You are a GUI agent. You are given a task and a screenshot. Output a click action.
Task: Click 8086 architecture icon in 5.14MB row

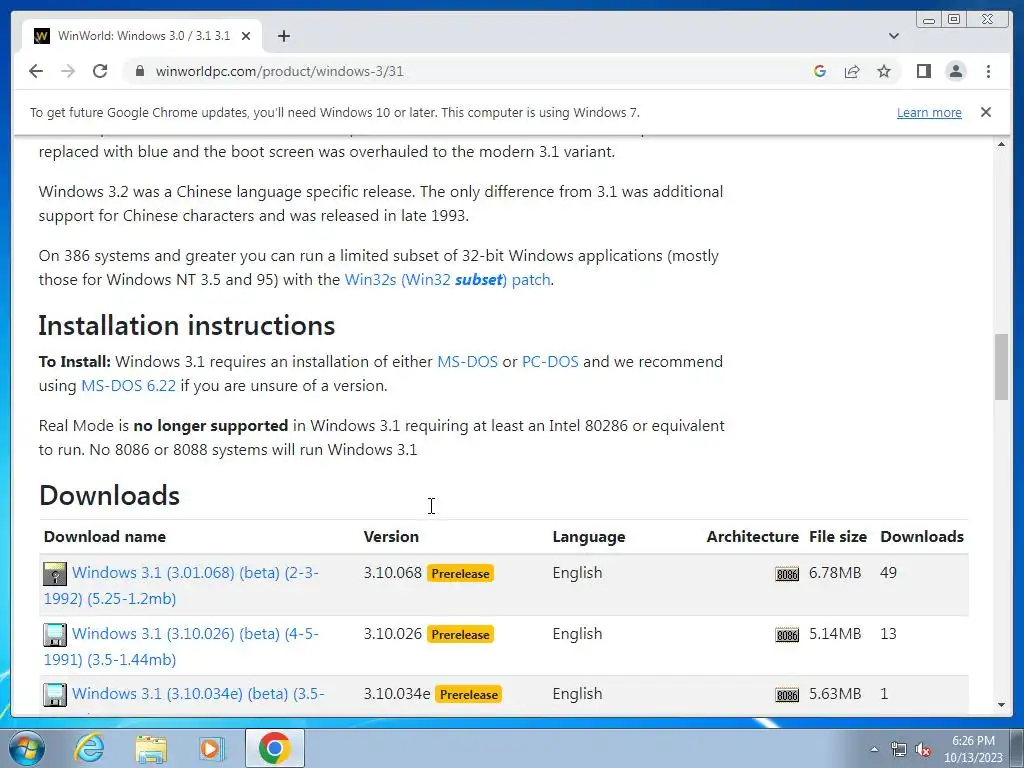tap(787, 635)
